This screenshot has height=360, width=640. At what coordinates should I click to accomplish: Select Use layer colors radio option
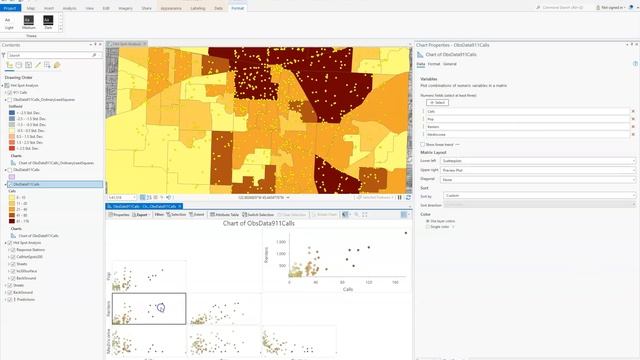(428, 221)
